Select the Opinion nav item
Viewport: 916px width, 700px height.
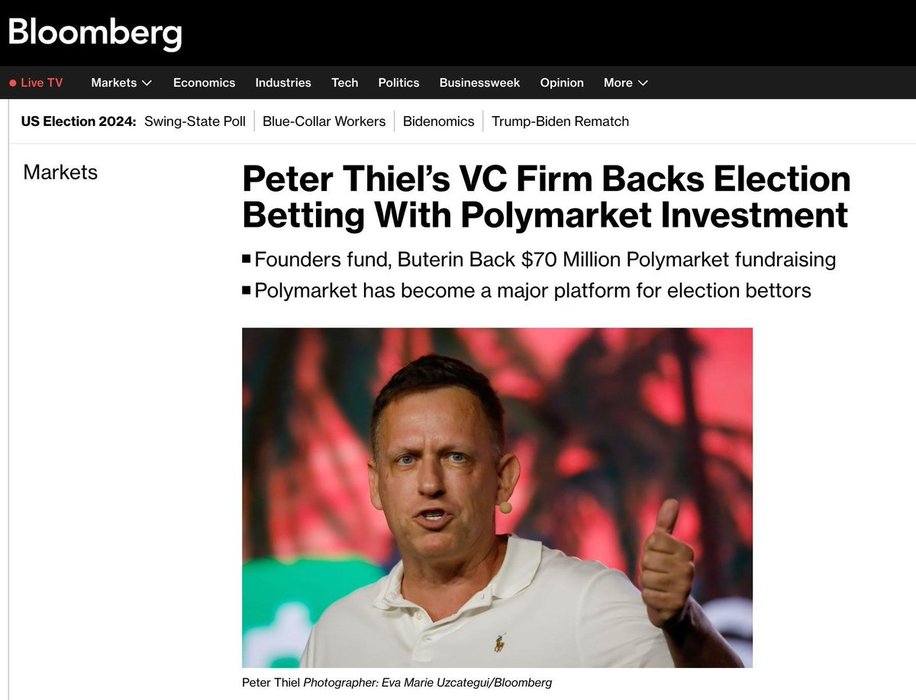pos(562,83)
